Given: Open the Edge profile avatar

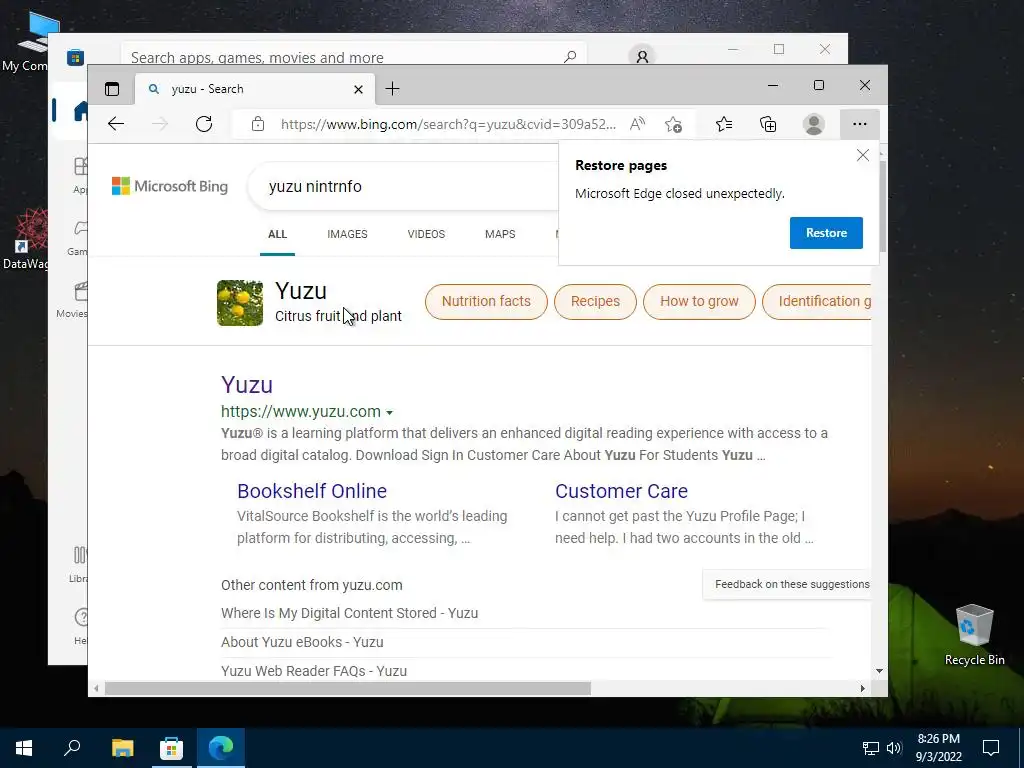Looking at the screenshot, I should [814, 124].
